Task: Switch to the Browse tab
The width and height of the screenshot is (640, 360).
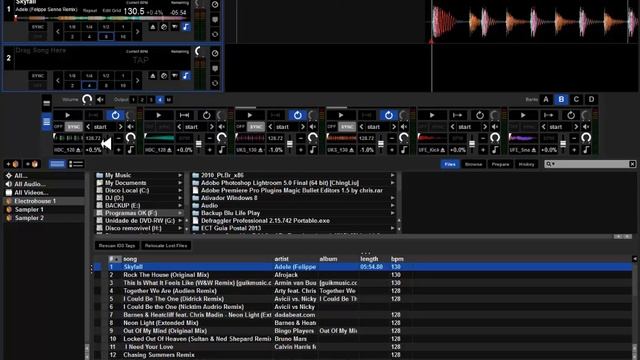Action: pyautogui.click(x=473, y=164)
